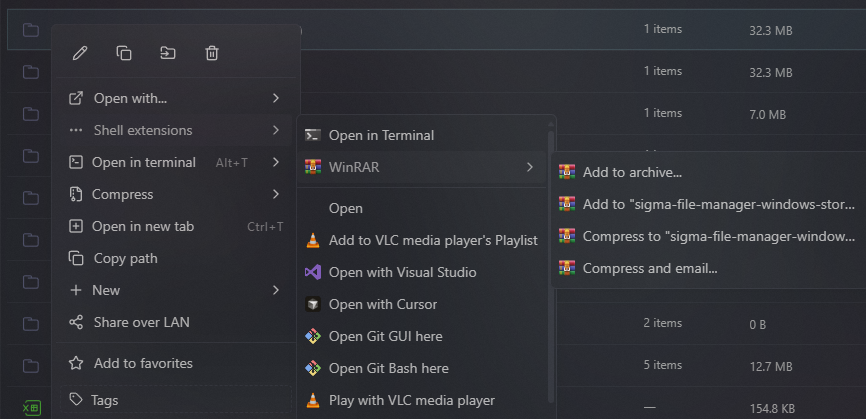Click the WinRAR icon in shell menu
This screenshot has height=419, width=866.
click(x=313, y=167)
